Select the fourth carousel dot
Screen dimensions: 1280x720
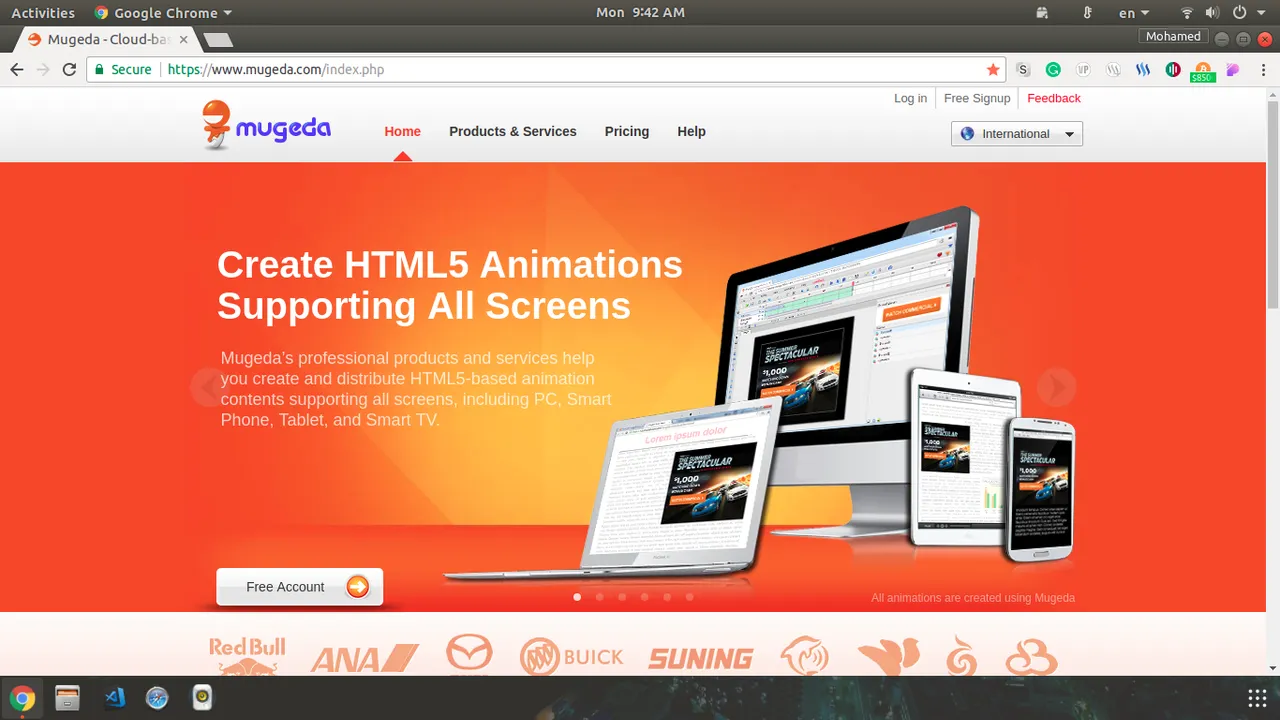point(644,597)
